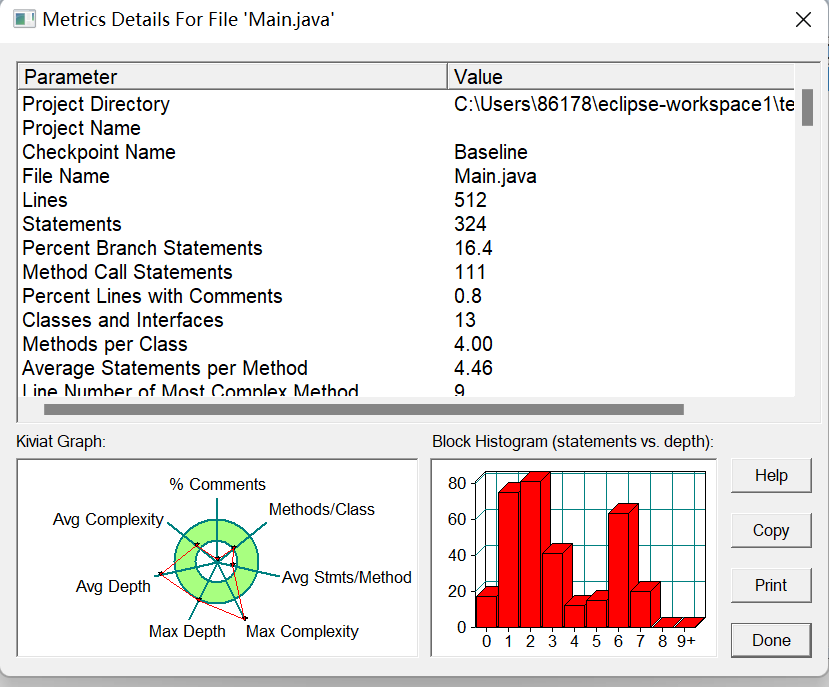Image resolution: width=829 pixels, height=687 pixels.
Task: Click the Main.java value
Action: click(495, 177)
